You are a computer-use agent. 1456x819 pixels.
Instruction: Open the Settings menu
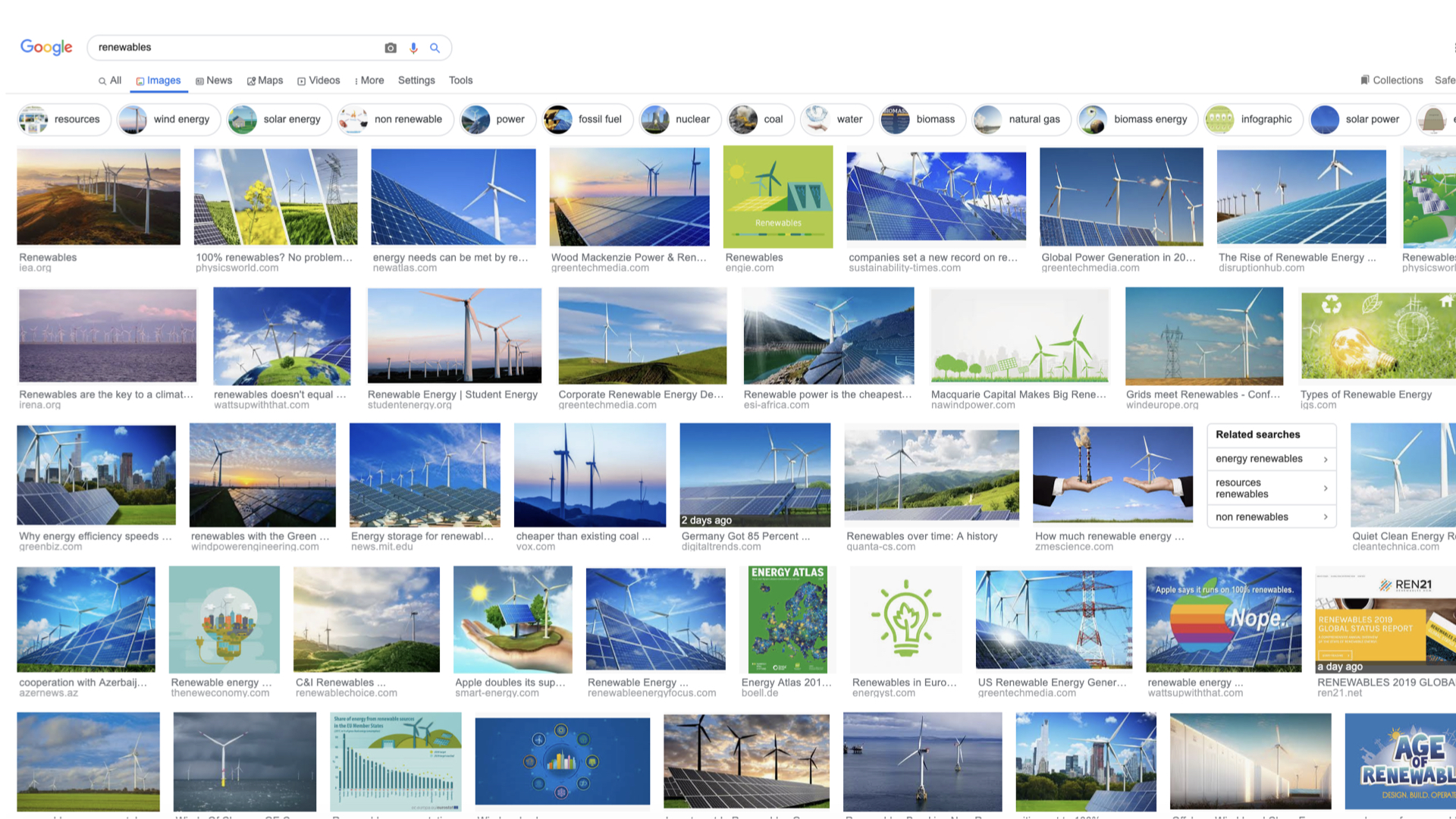coord(416,80)
